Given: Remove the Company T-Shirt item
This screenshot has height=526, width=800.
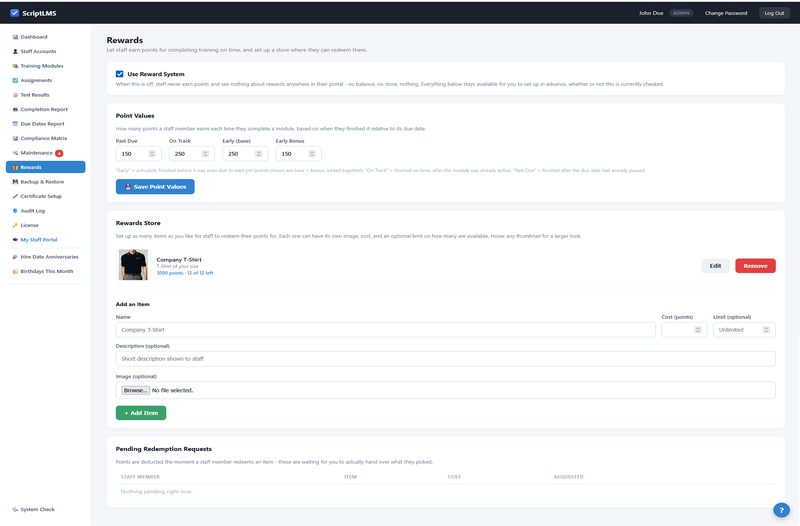Looking at the screenshot, I should tap(755, 266).
